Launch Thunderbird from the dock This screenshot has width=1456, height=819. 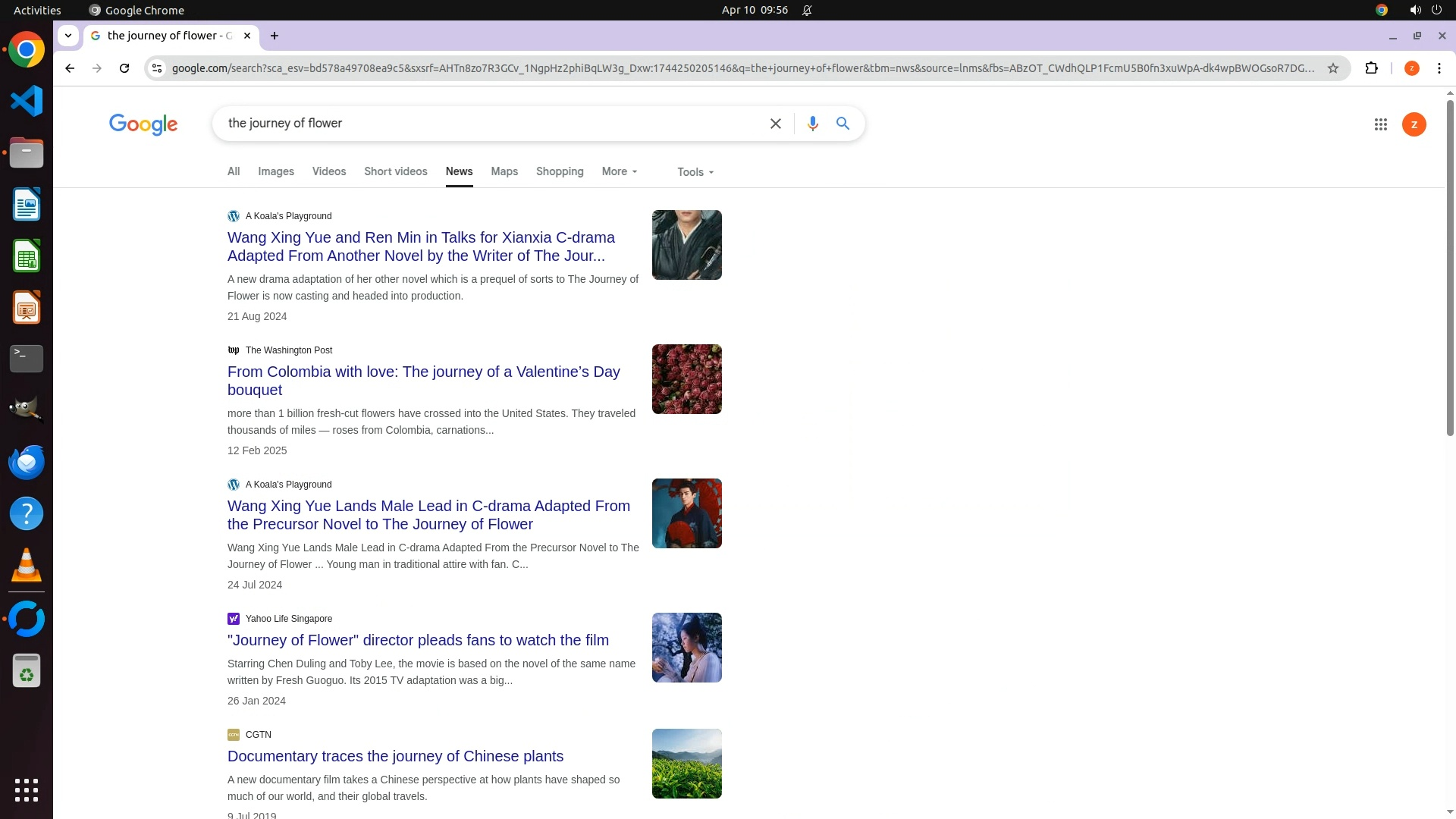click(27, 463)
